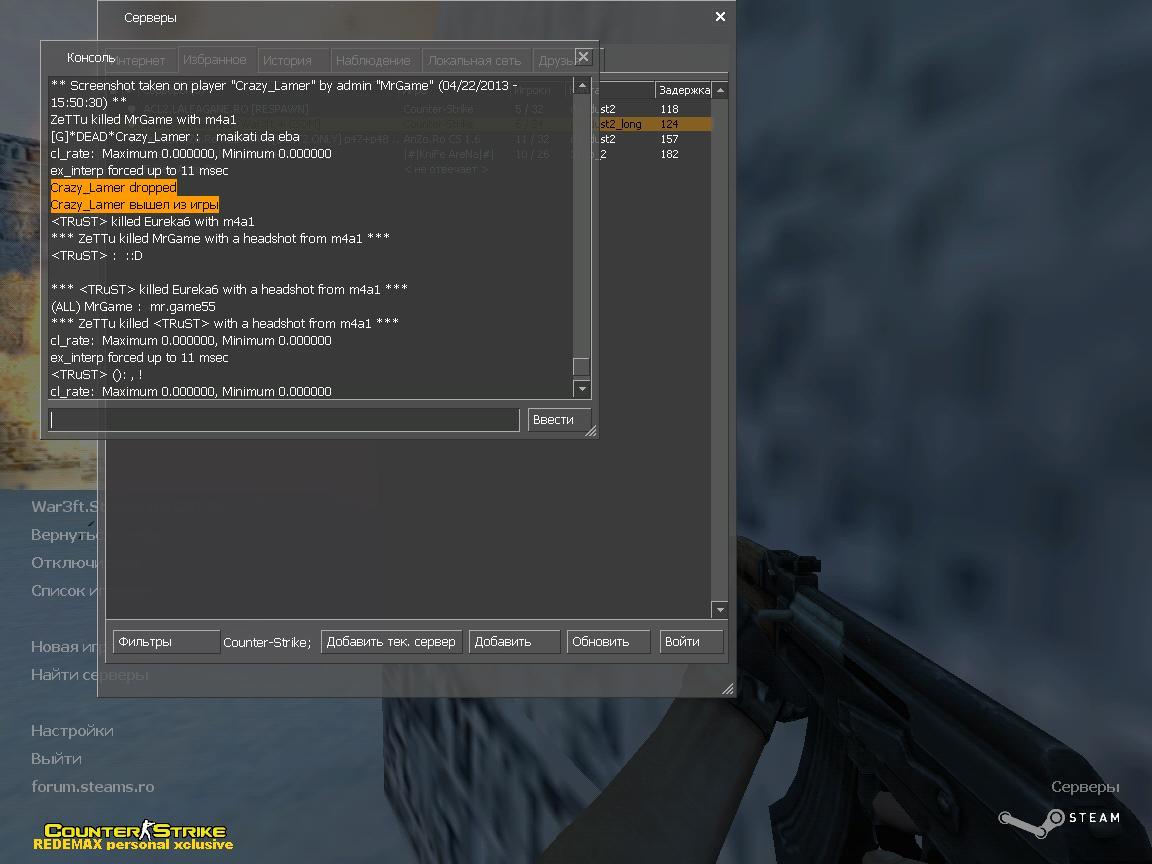The width and height of the screenshot is (1152, 864).
Task: Click the Вернуться menu entry
Action: (x=64, y=535)
